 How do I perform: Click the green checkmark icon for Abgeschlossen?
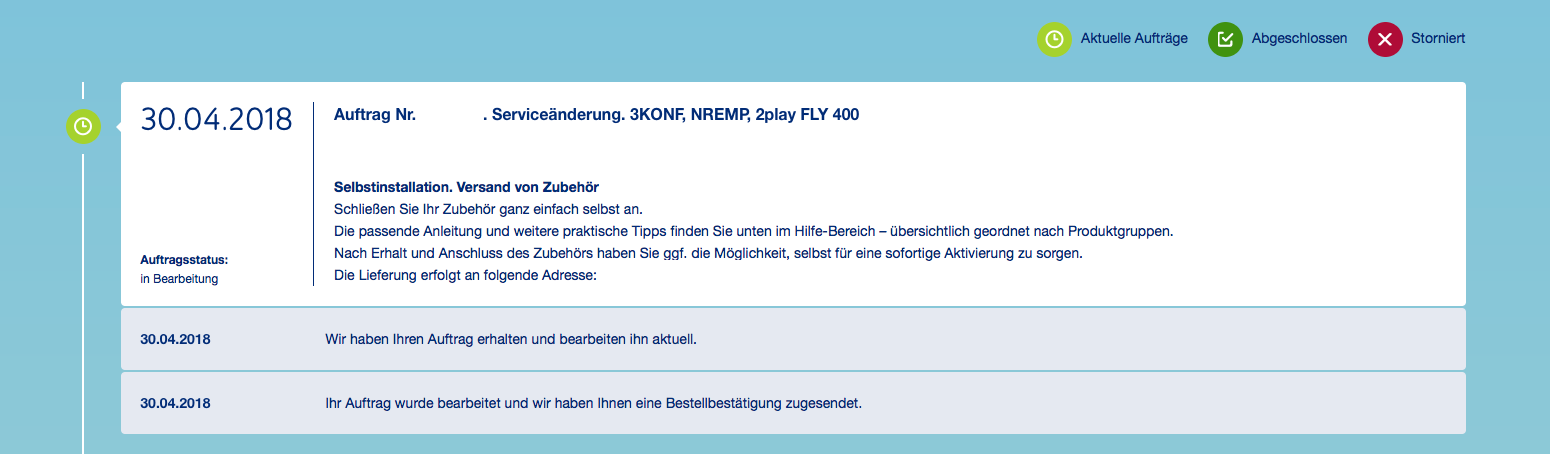click(x=1224, y=39)
